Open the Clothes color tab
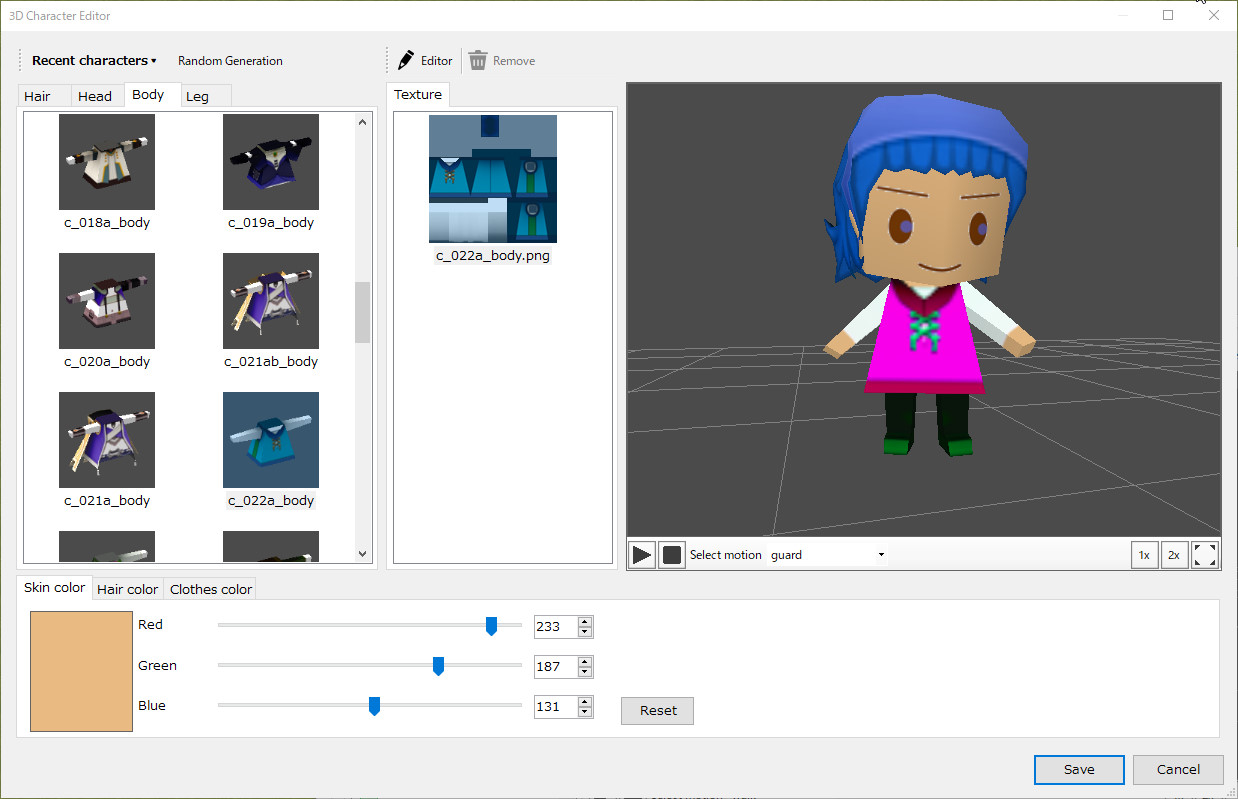This screenshot has height=799, width=1238. 209,588
